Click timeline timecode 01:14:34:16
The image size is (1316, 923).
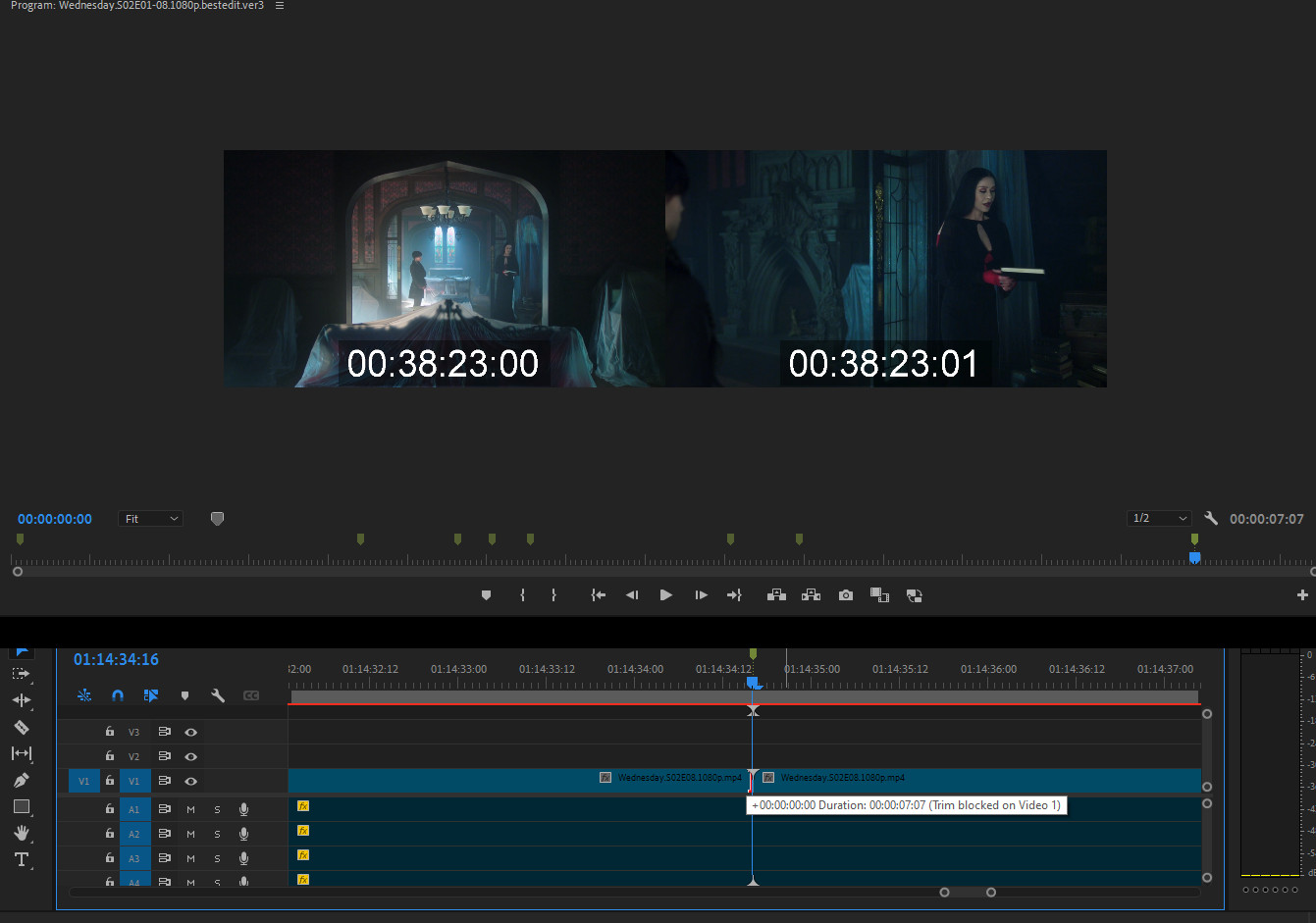(x=116, y=659)
